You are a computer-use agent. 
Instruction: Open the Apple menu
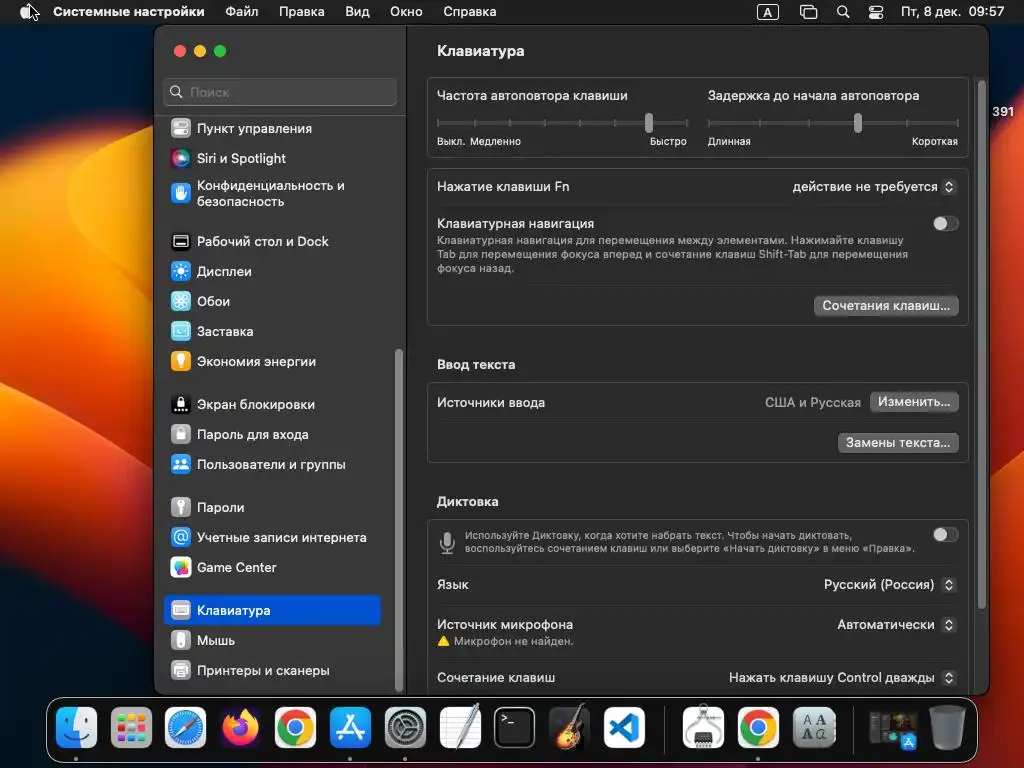pos(27,12)
